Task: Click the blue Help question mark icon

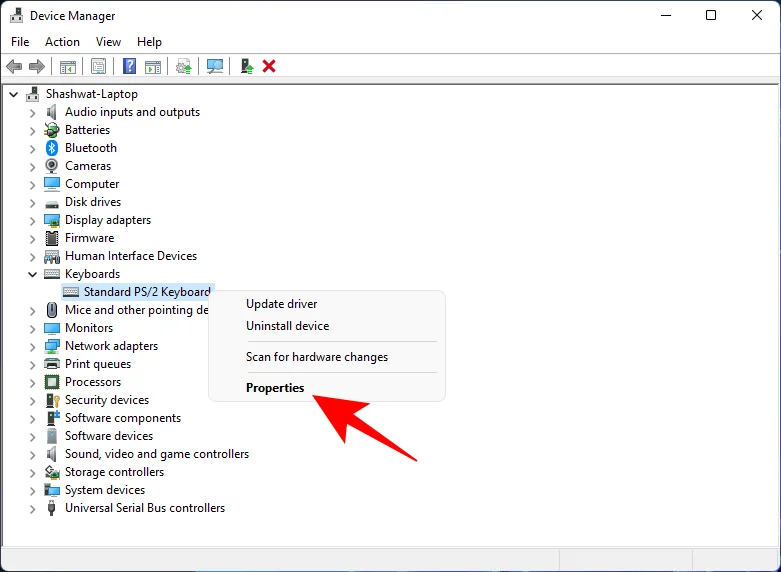Action: click(129, 66)
